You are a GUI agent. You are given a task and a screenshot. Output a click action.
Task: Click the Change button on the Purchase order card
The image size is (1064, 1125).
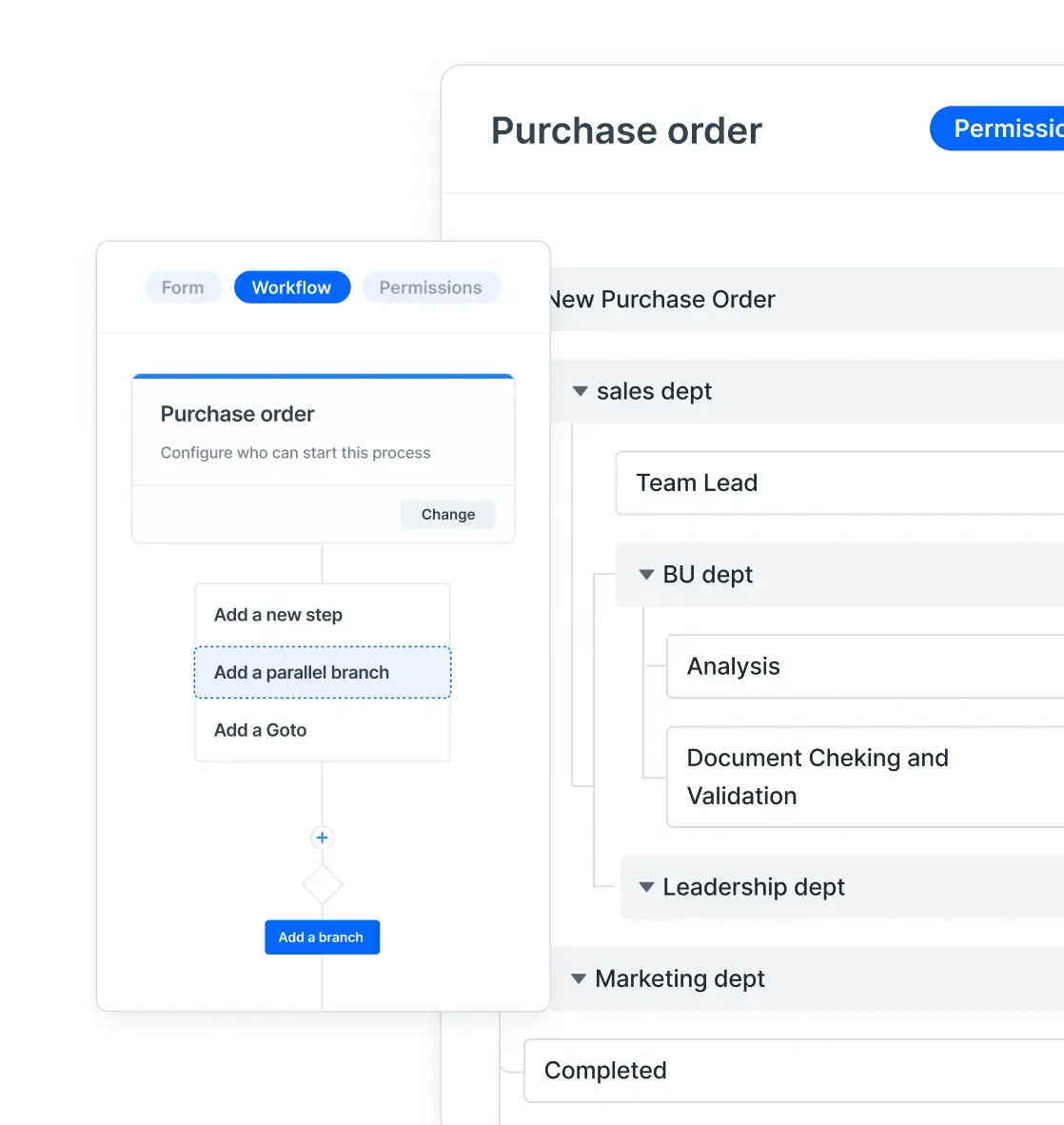coord(447,514)
